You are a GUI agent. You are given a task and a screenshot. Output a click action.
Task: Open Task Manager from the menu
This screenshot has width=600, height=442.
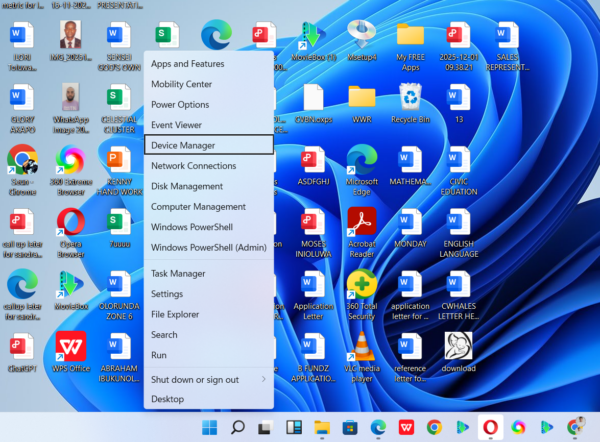pyautogui.click(x=178, y=273)
